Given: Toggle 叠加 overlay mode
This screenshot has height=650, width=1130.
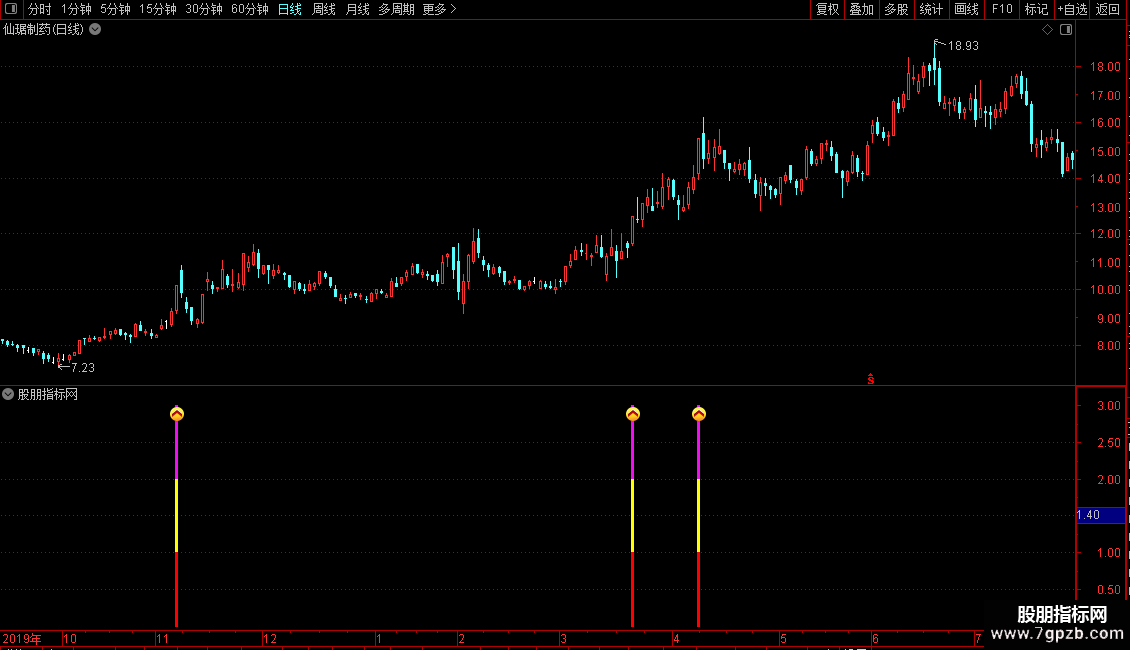Looking at the screenshot, I should (x=861, y=9).
